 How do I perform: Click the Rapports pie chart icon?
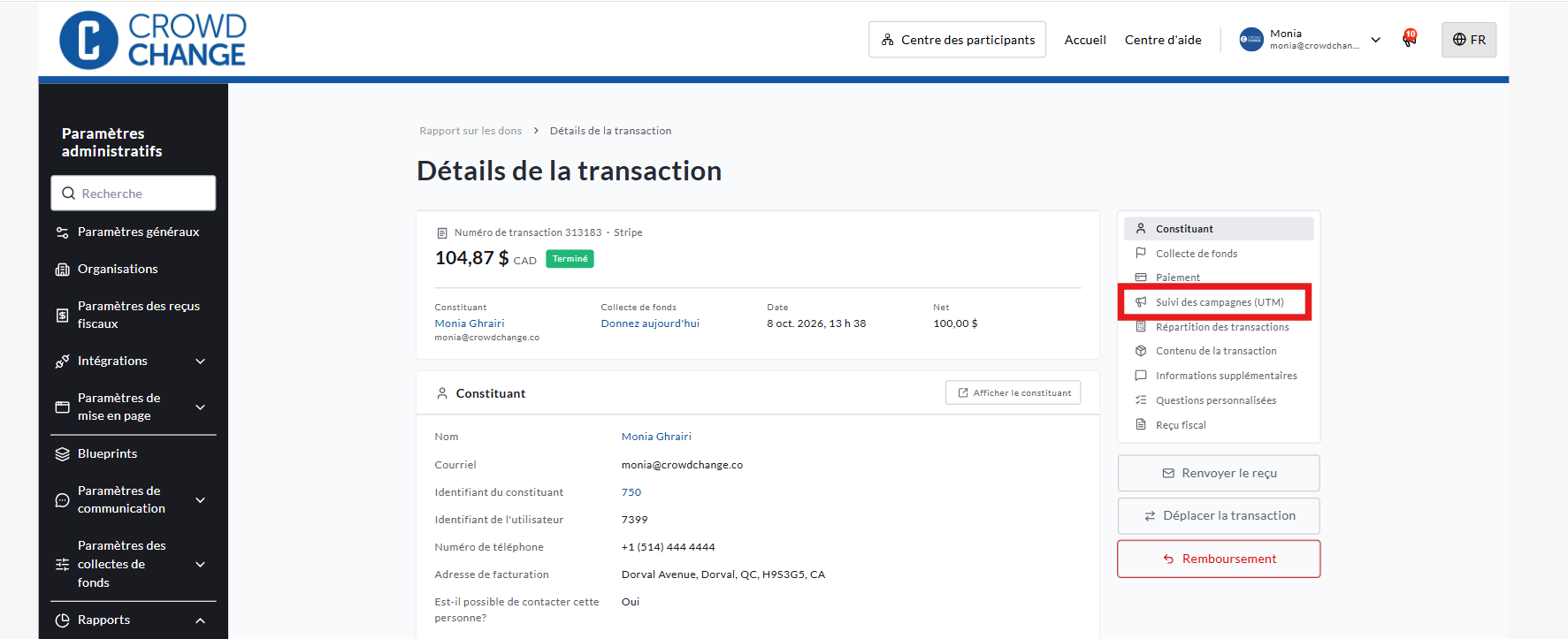63,620
